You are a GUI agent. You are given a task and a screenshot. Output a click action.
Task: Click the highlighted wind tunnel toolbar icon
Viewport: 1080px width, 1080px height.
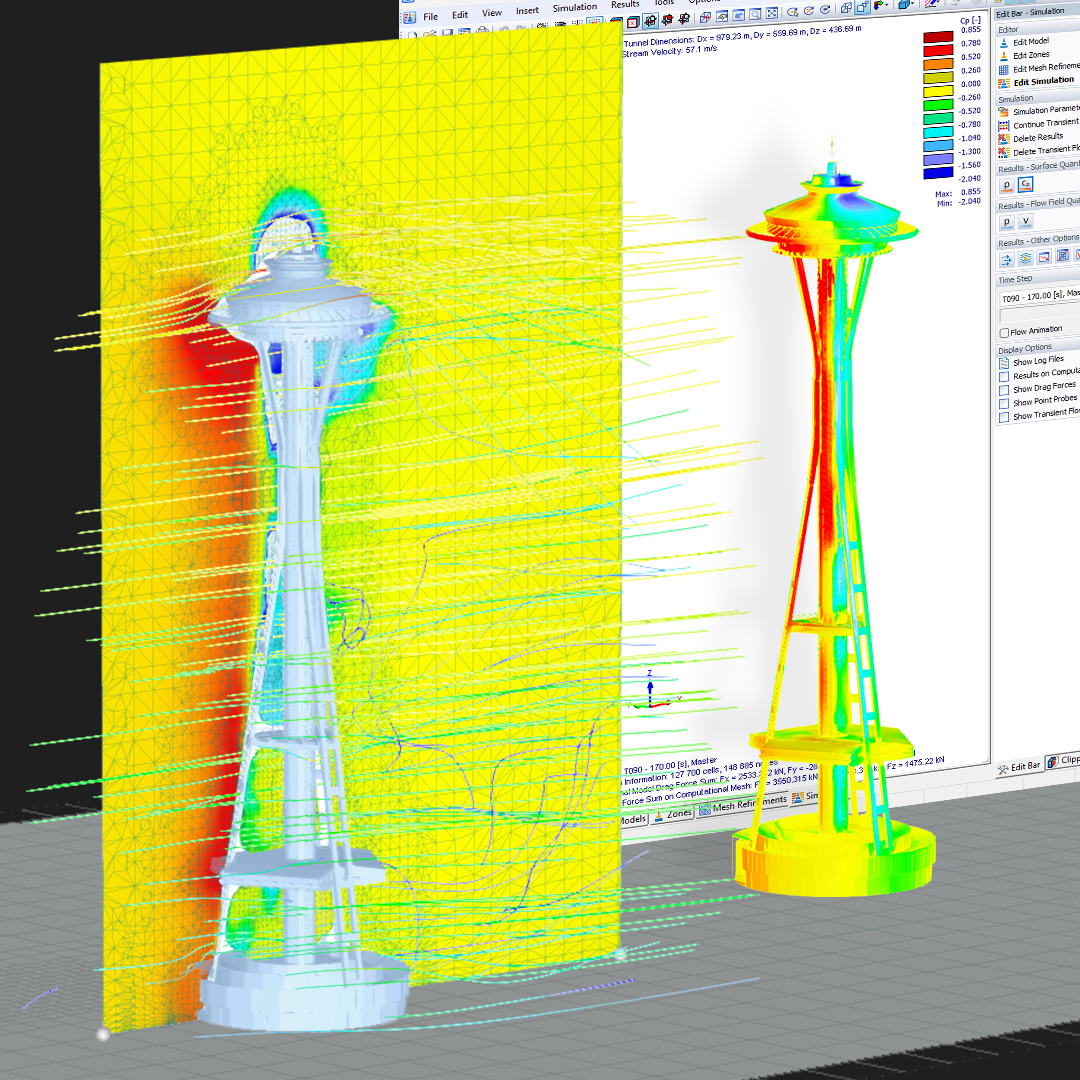click(650, 21)
